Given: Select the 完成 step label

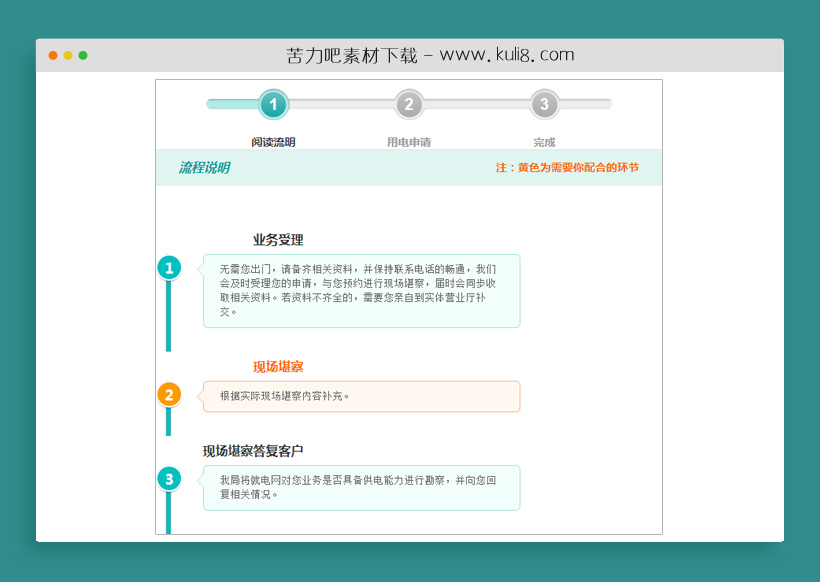Looking at the screenshot, I should click(x=545, y=141).
